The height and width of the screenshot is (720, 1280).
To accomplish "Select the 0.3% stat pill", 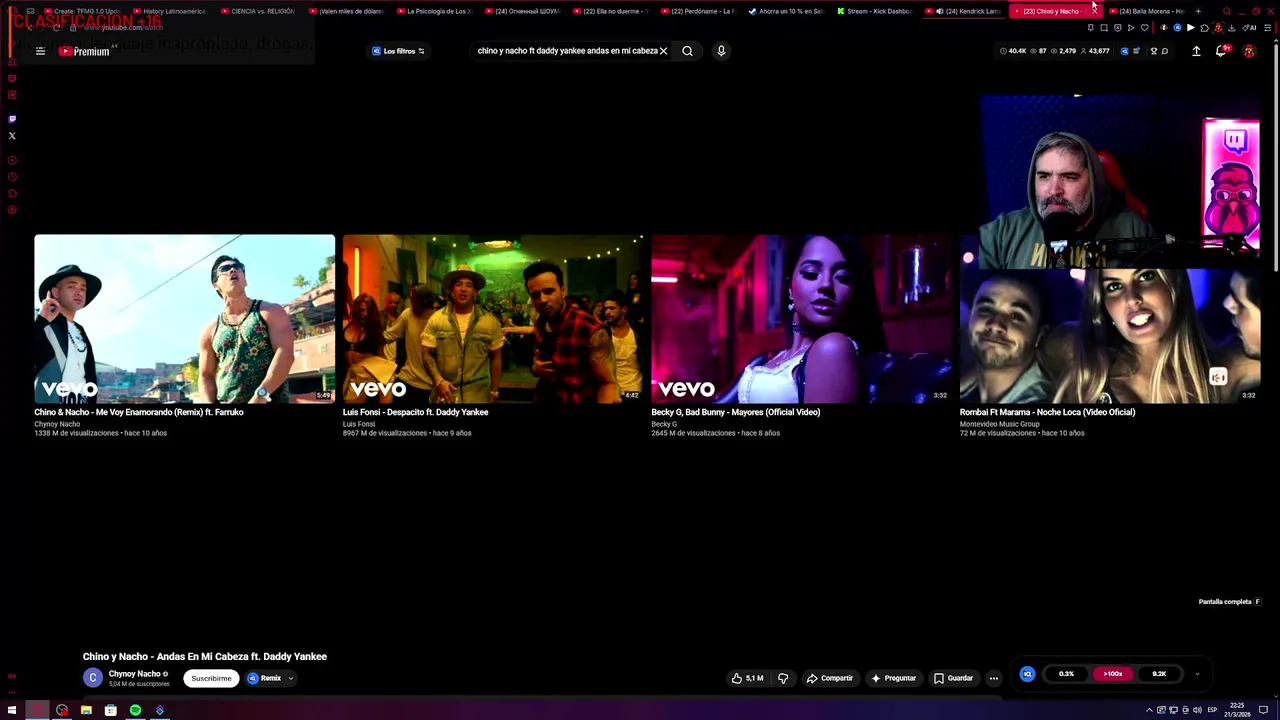I will point(1066,674).
